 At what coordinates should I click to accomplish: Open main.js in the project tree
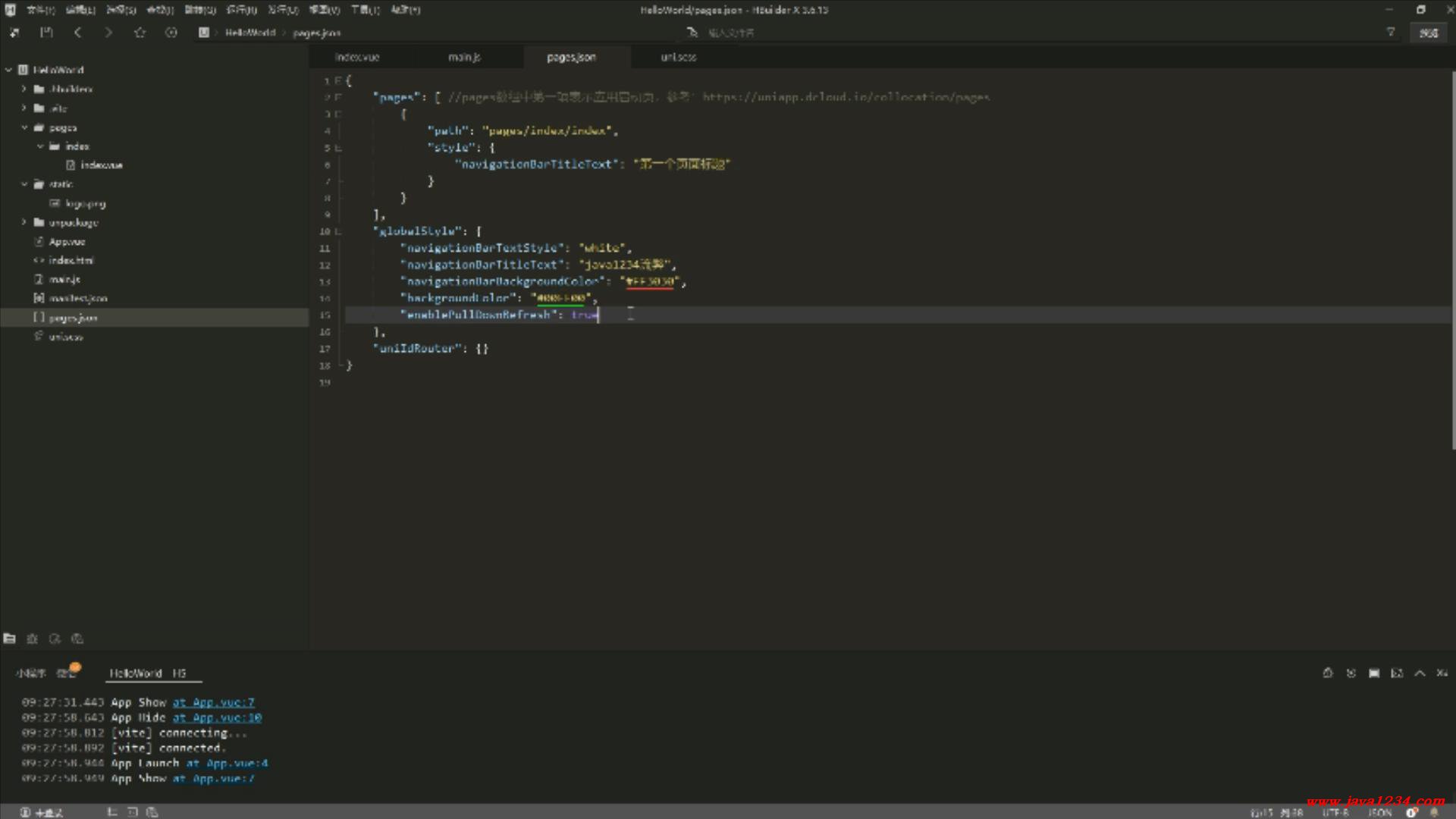(64, 279)
